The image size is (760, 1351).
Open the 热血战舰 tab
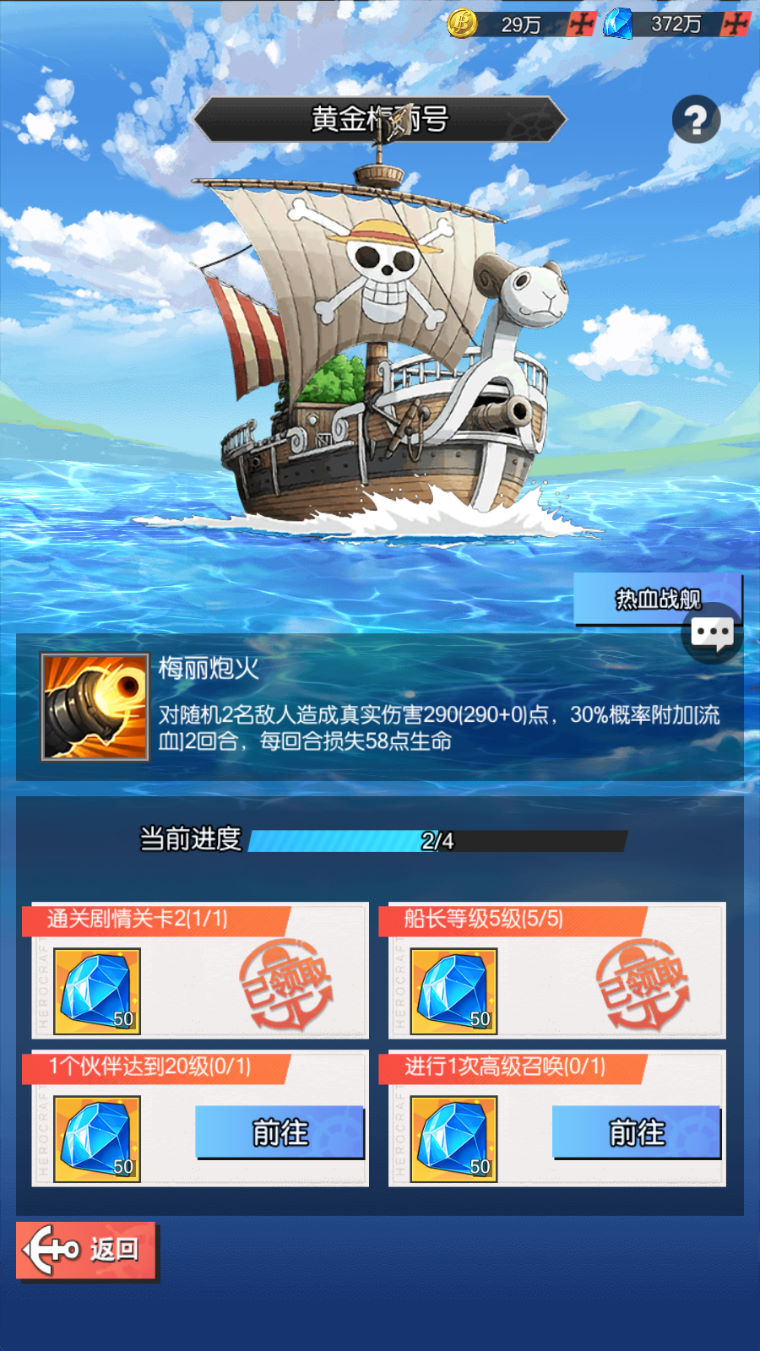pos(657,600)
